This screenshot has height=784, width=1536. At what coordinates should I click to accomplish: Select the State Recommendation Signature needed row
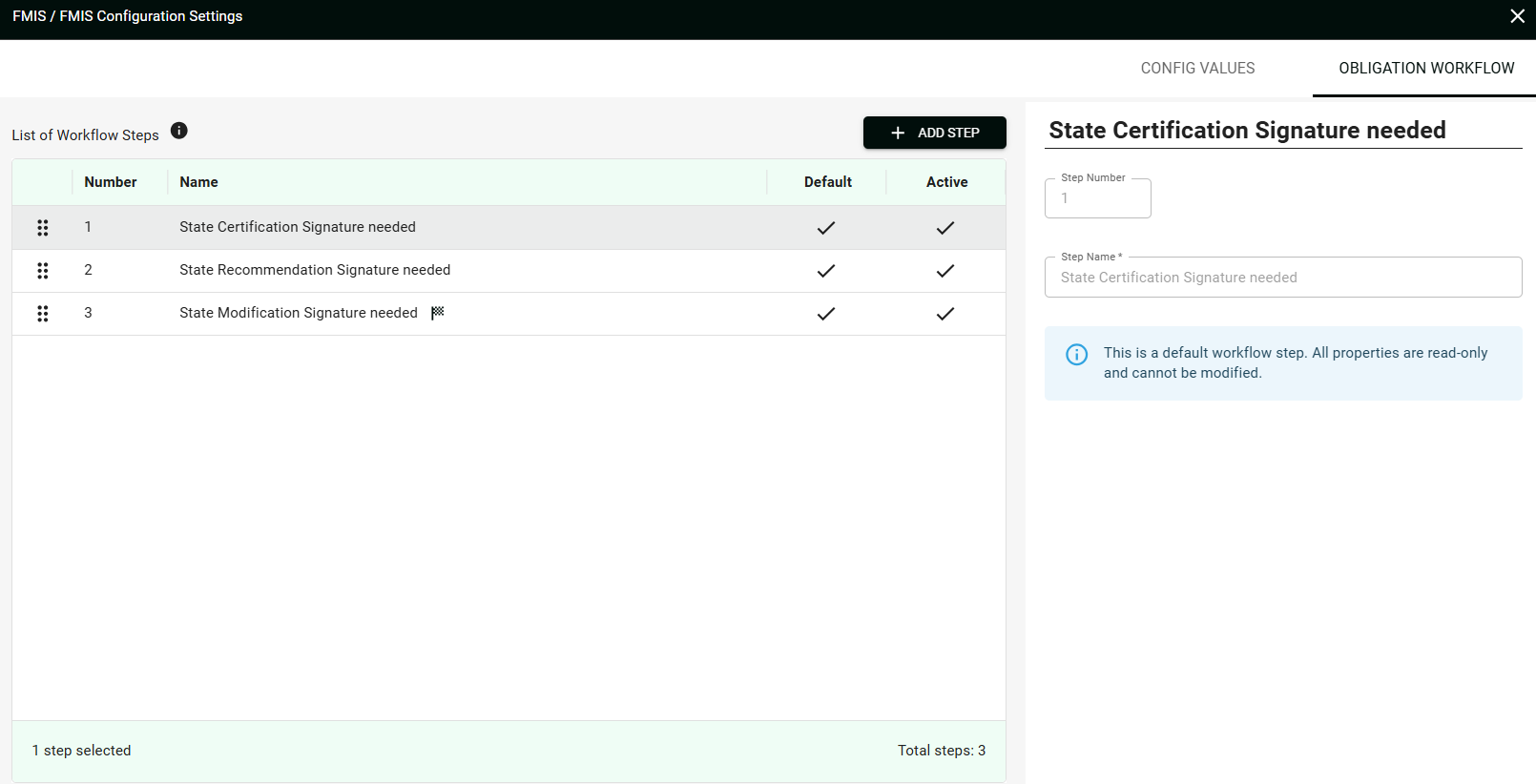click(x=509, y=271)
